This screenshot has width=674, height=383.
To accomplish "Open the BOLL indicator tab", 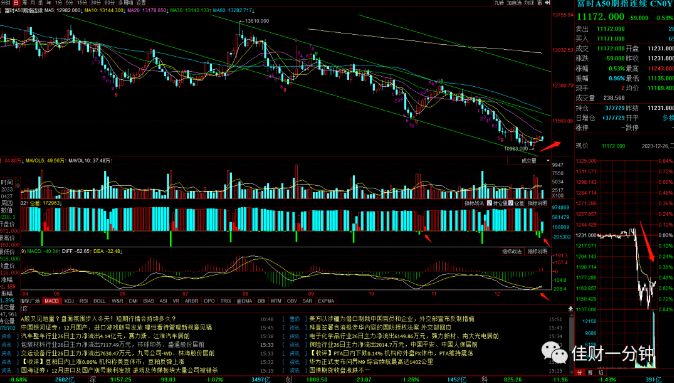I will (99, 301).
